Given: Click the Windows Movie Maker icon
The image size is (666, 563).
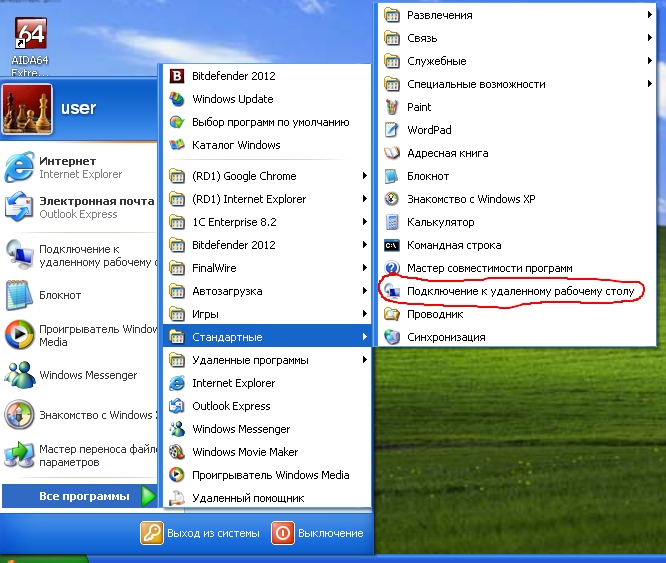Looking at the screenshot, I should [x=177, y=452].
